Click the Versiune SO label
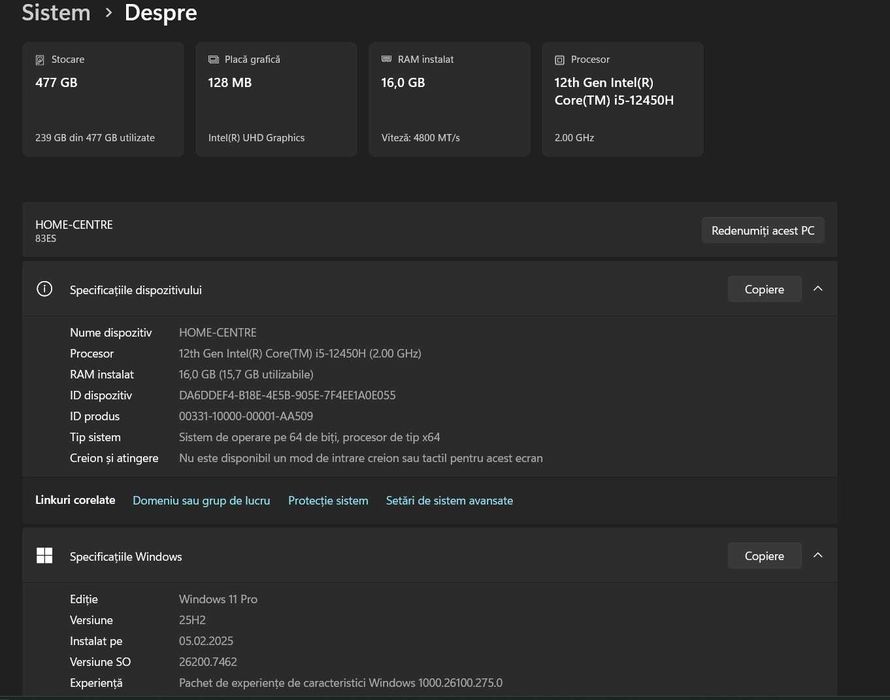Screen dimensions: 890x700 tap(100, 662)
